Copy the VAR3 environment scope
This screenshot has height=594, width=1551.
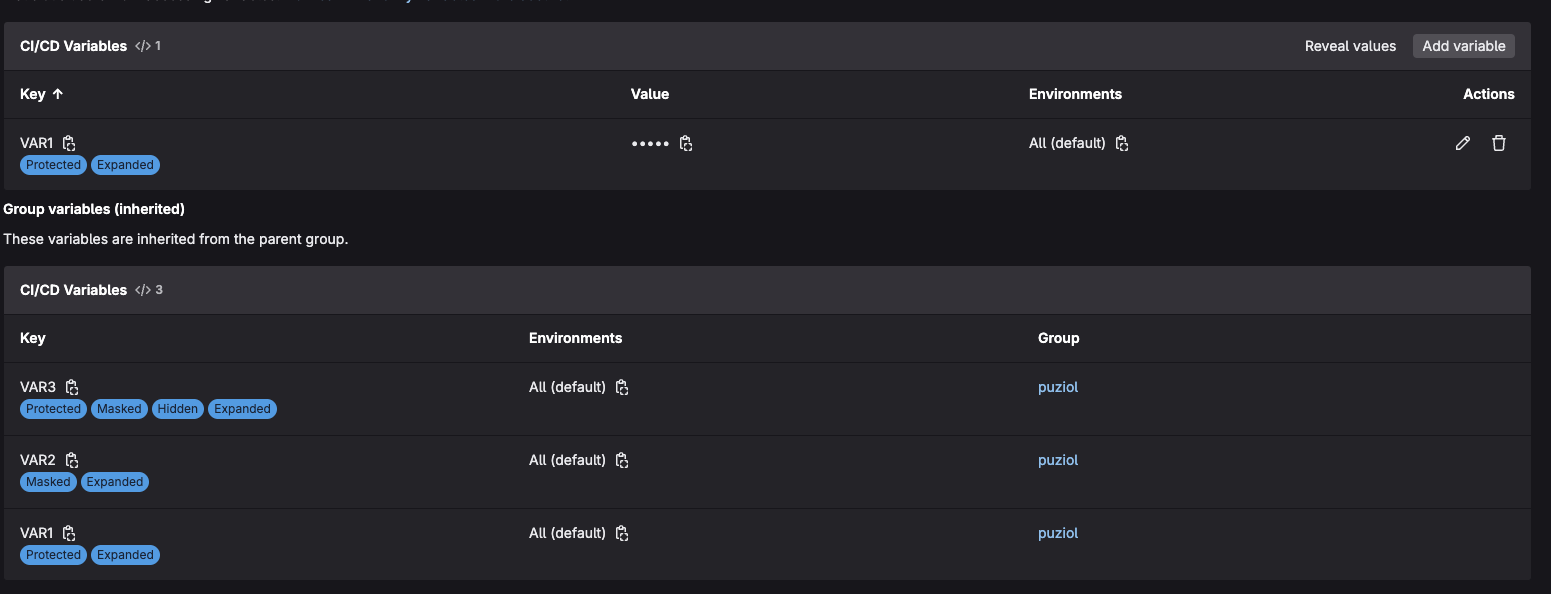pos(622,387)
